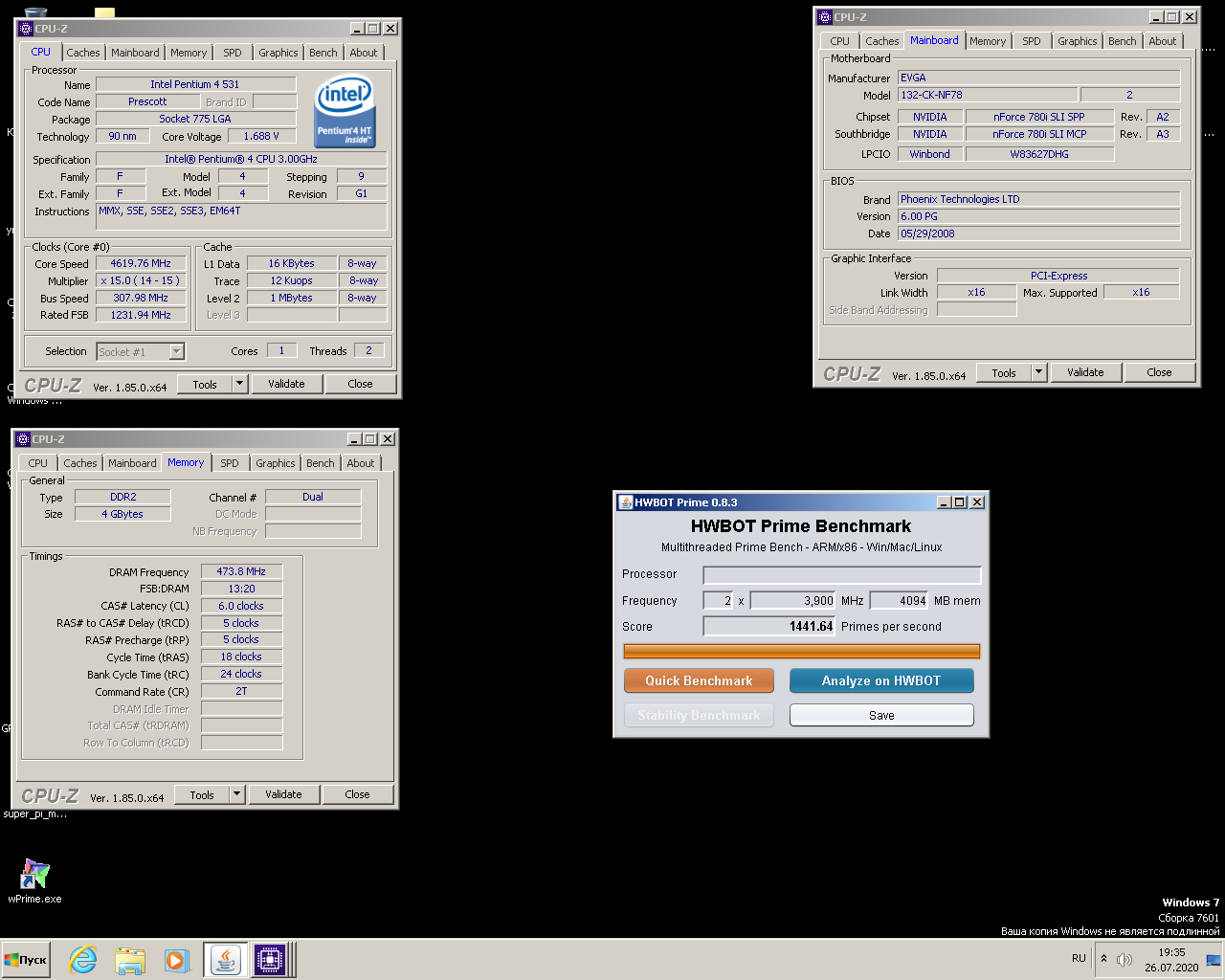1225x980 pixels.
Task: Expand Tools dropdown arrow in CPU window
Action: click(x=239, y=384)
